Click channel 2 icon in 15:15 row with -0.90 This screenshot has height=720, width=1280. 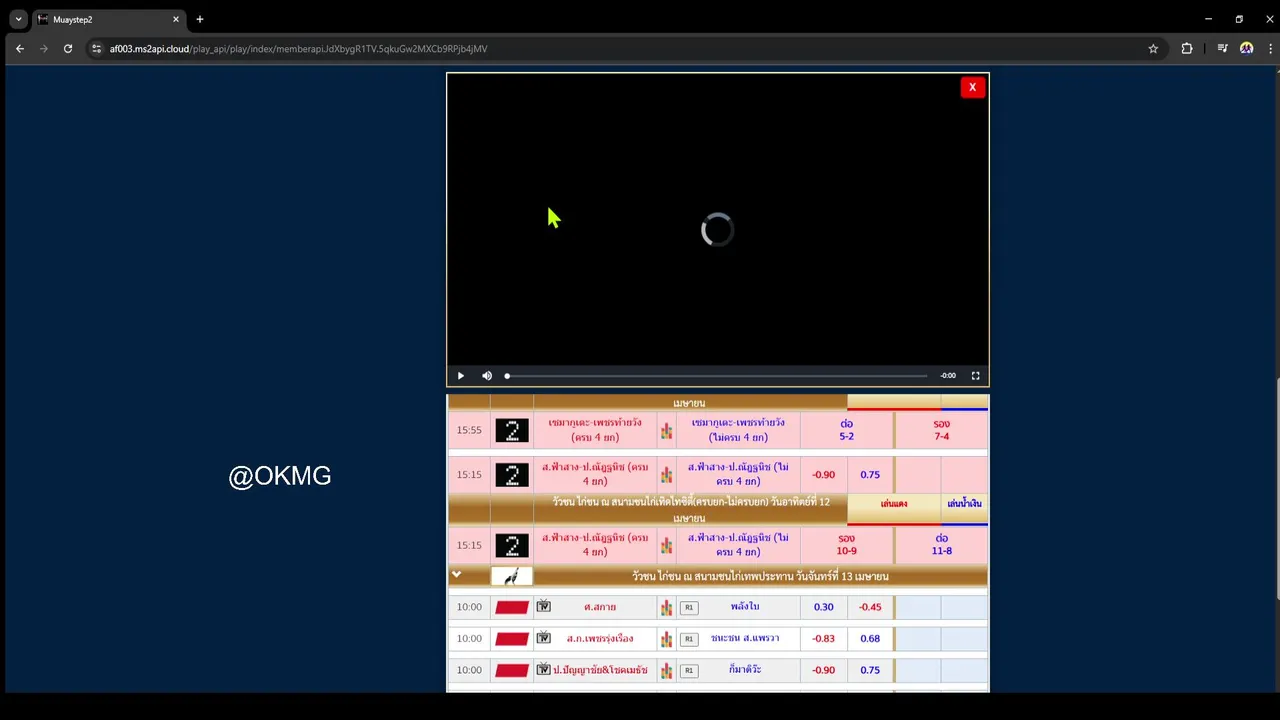(x=512, y=475)
